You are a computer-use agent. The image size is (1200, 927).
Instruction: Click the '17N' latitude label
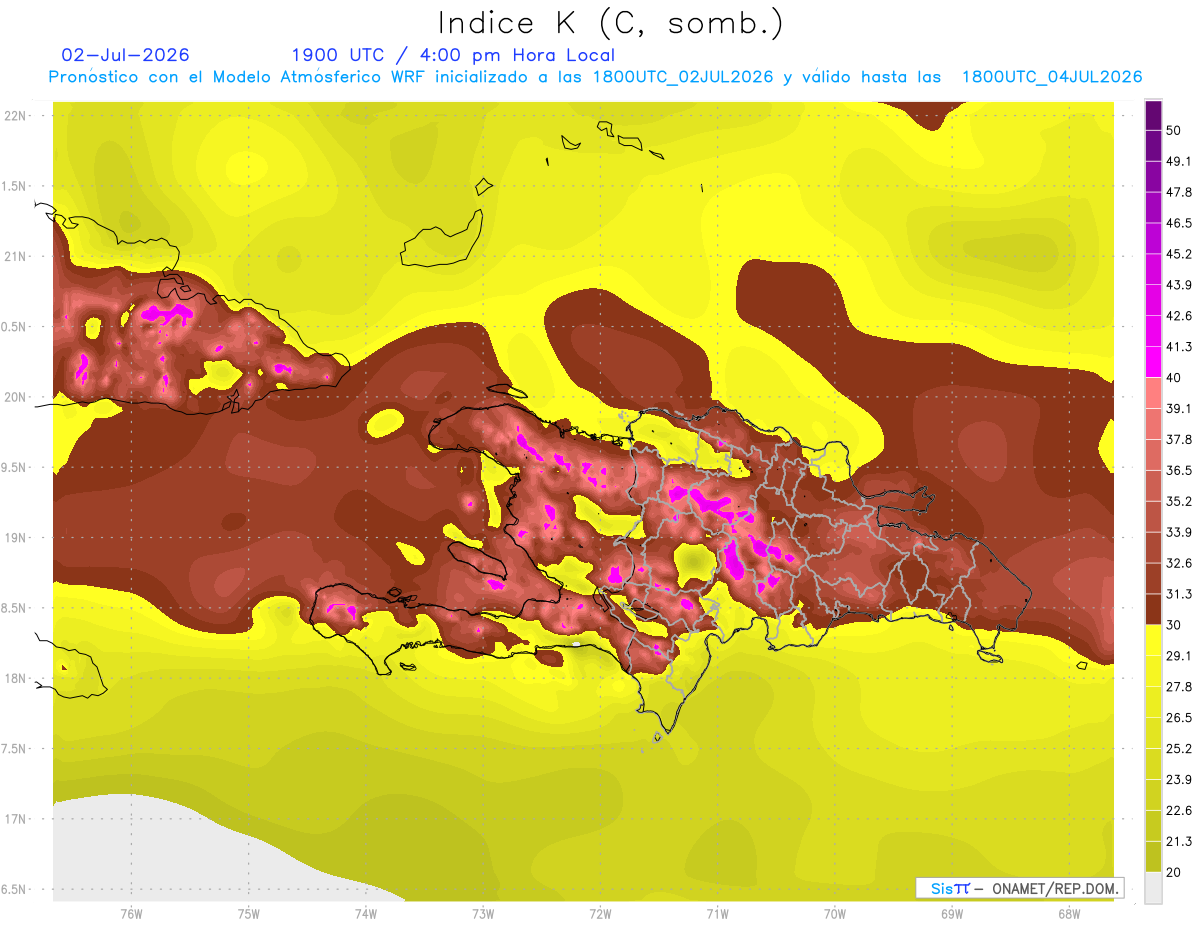click(x=16, y=819)
